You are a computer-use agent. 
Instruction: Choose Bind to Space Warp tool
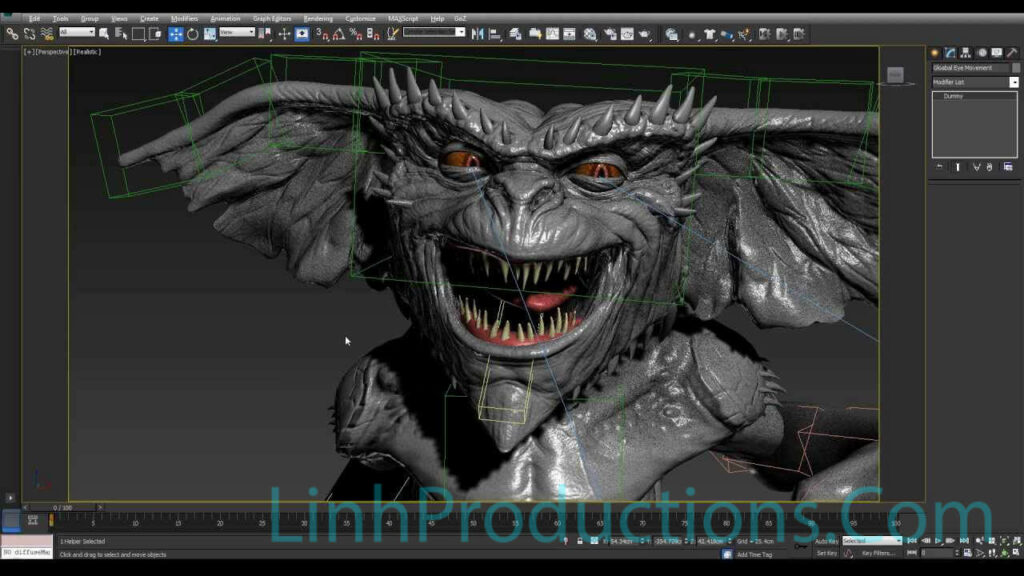click(47, 34)
